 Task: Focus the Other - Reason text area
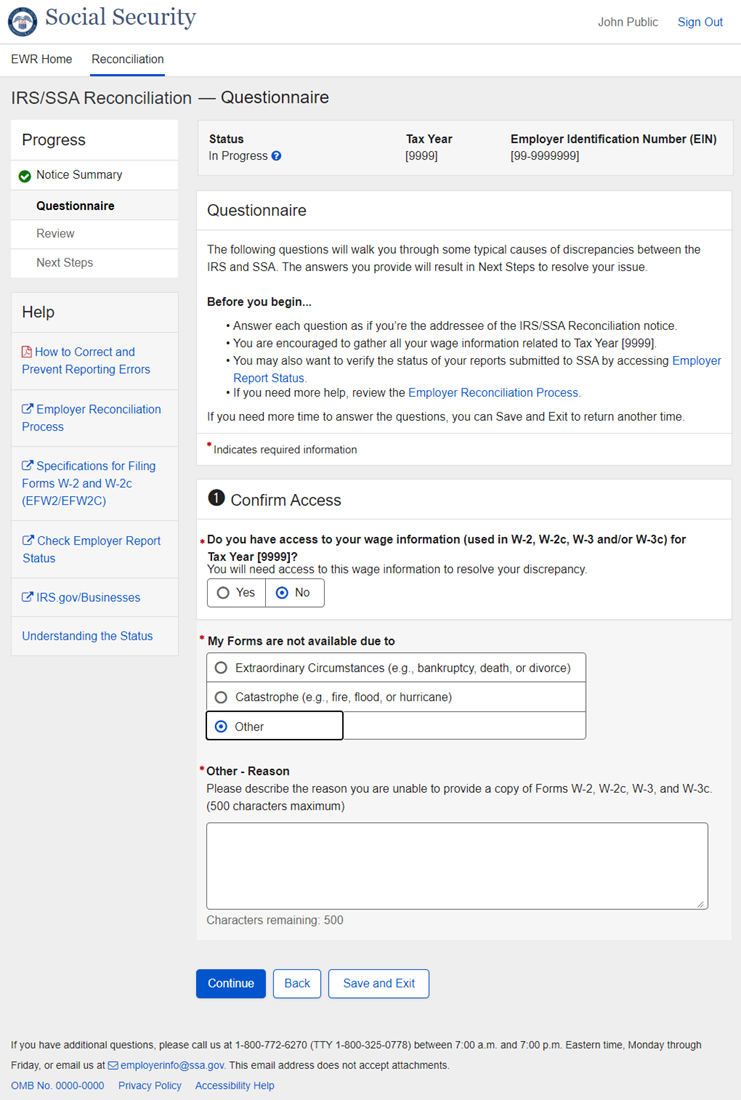[456, 865]
